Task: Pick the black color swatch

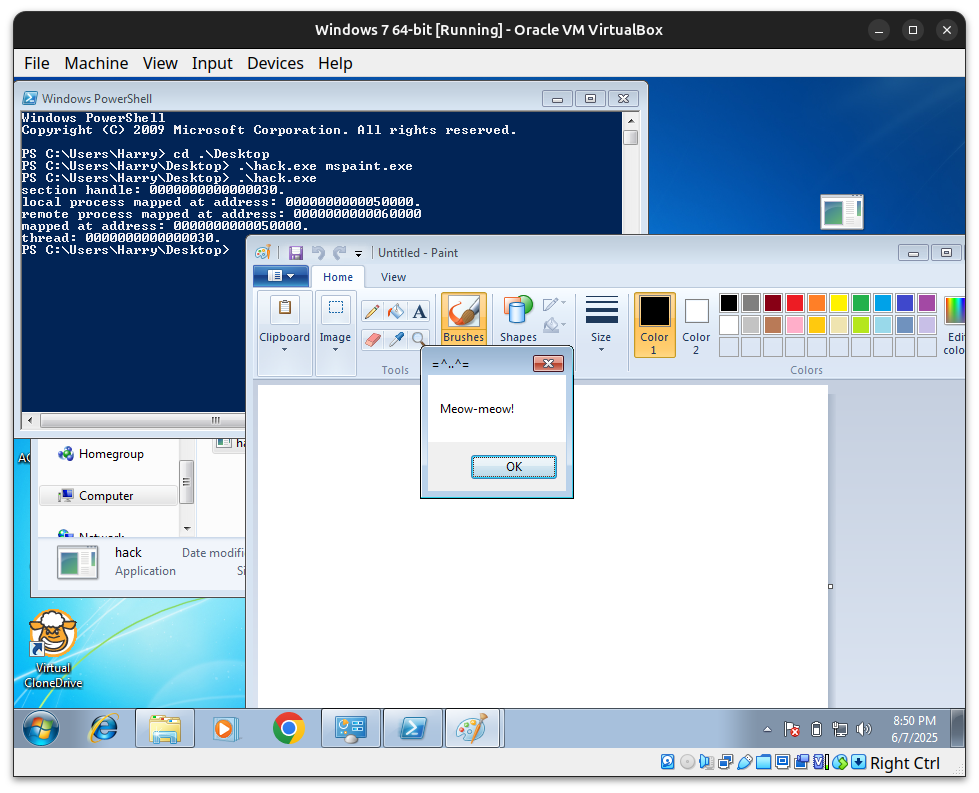Action: pyautogui.click(x=729, y=303)
